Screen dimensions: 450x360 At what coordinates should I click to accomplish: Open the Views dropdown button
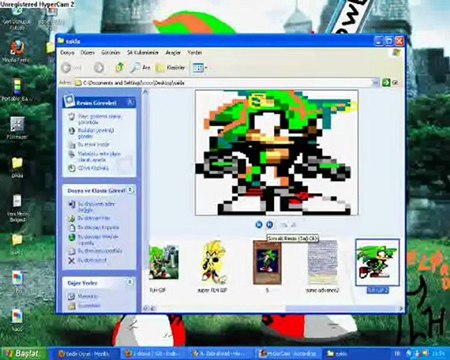click(x=200, y=68)
